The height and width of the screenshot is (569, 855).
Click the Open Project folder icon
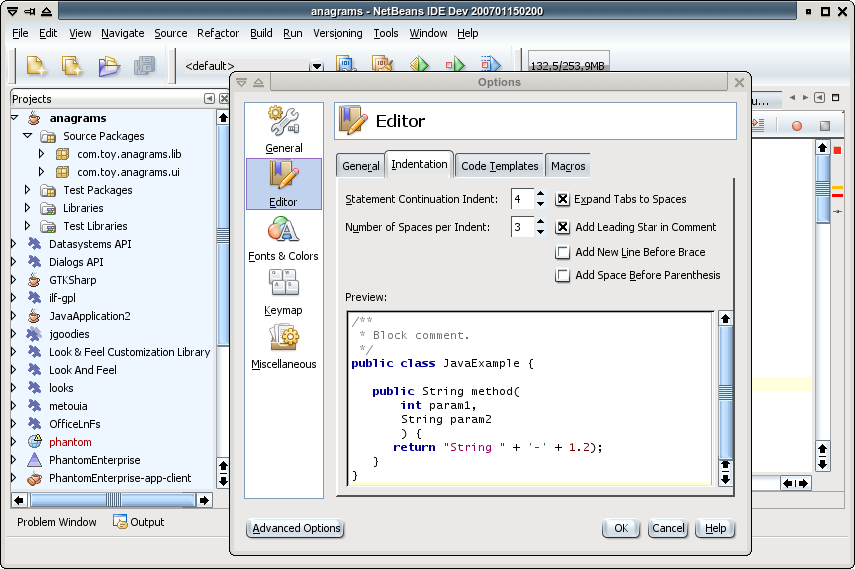pos(109,66)
